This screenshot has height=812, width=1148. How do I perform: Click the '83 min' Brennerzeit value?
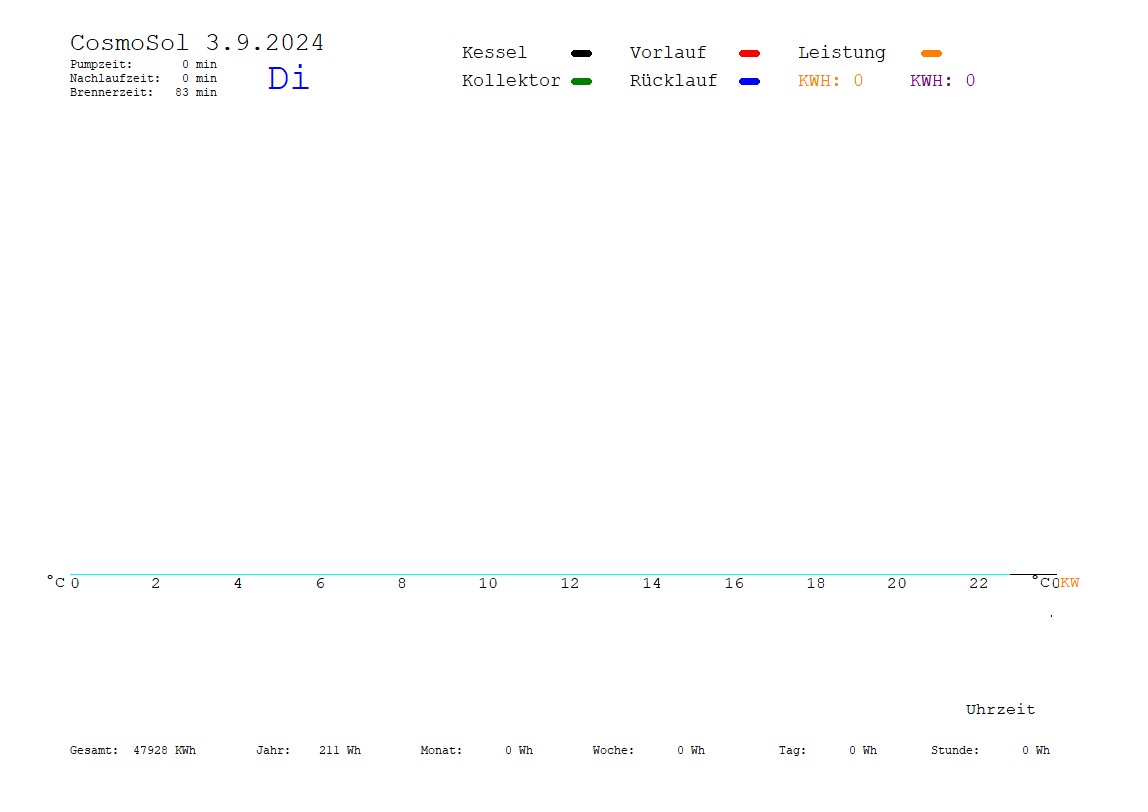(x=196, y=92)
